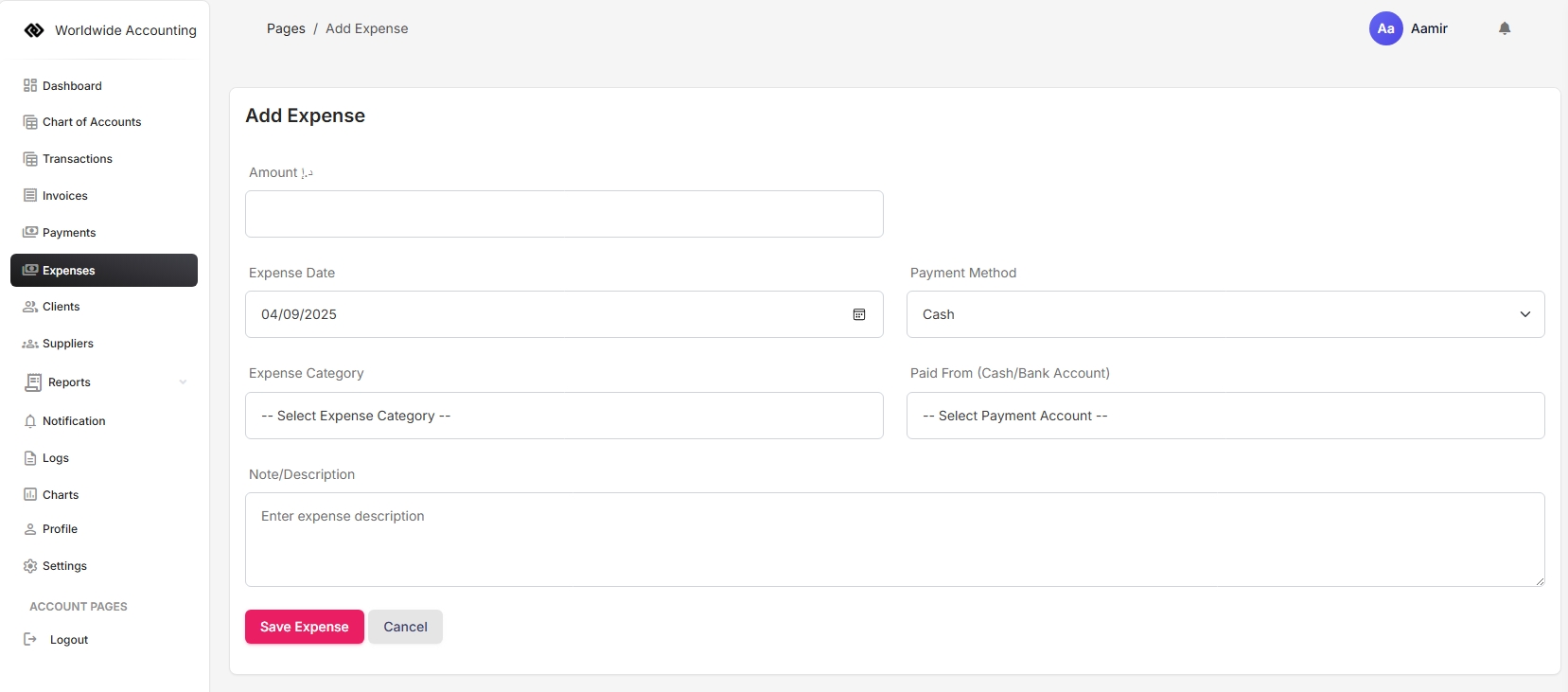The height and width of the screenshot is (692, 1568).
Task: Click the Settings gear icon in sidebar
Action: click(x=30, y=566)
